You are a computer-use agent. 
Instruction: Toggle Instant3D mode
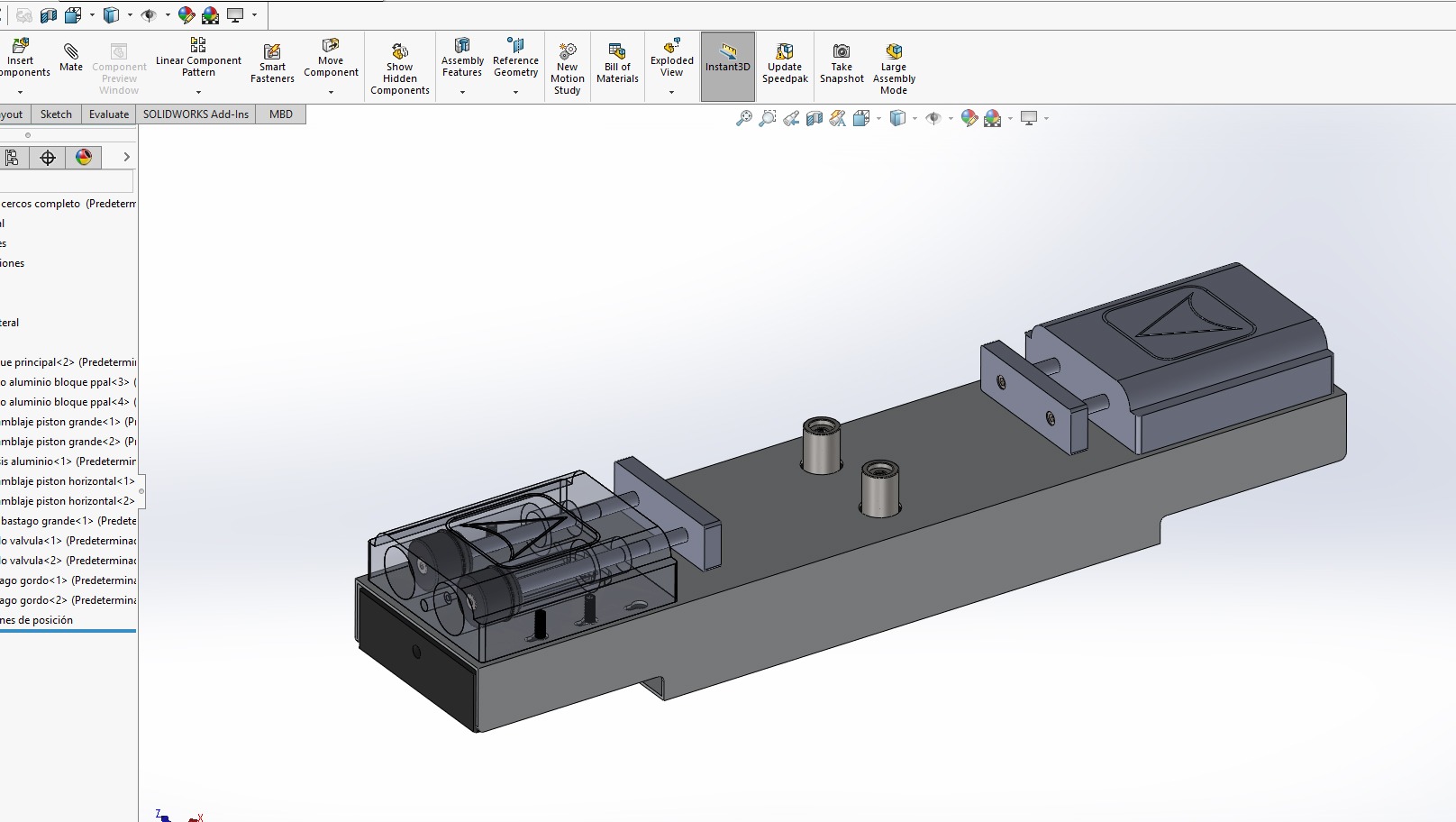click(x=727, y=57)
